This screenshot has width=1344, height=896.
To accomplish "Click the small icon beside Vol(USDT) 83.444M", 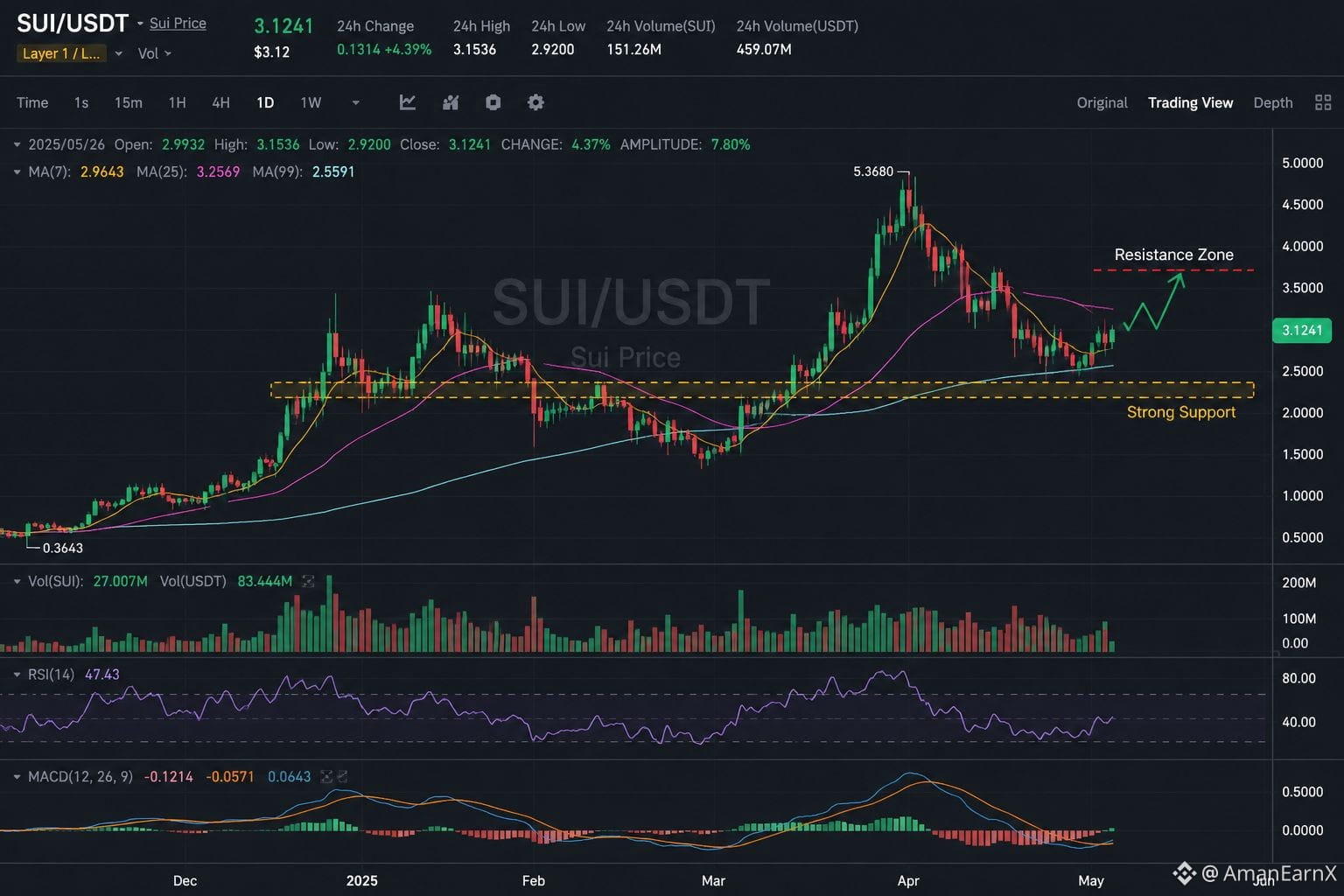I will [x=308, y=581].
